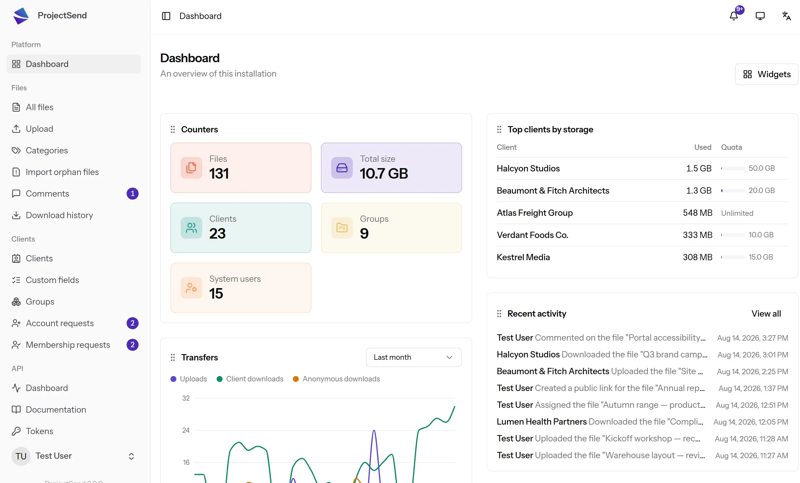Image resolution: width=800 pixels, height=483 pixels.
Task: Click Halcyon Studios quota progress bar
Action: pos(732,168)
